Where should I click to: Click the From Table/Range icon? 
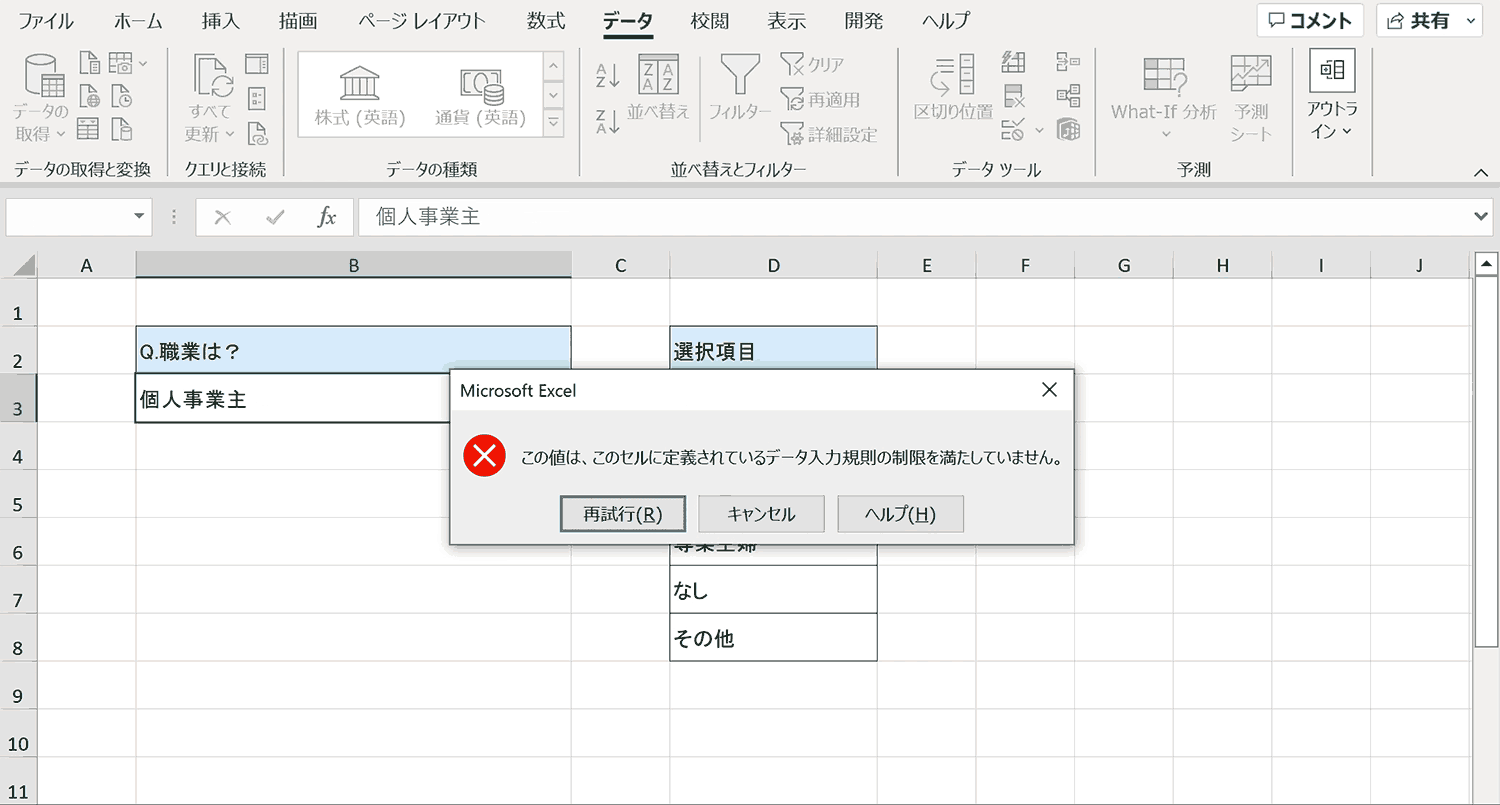pyautogui.click(x=90, y=129)
